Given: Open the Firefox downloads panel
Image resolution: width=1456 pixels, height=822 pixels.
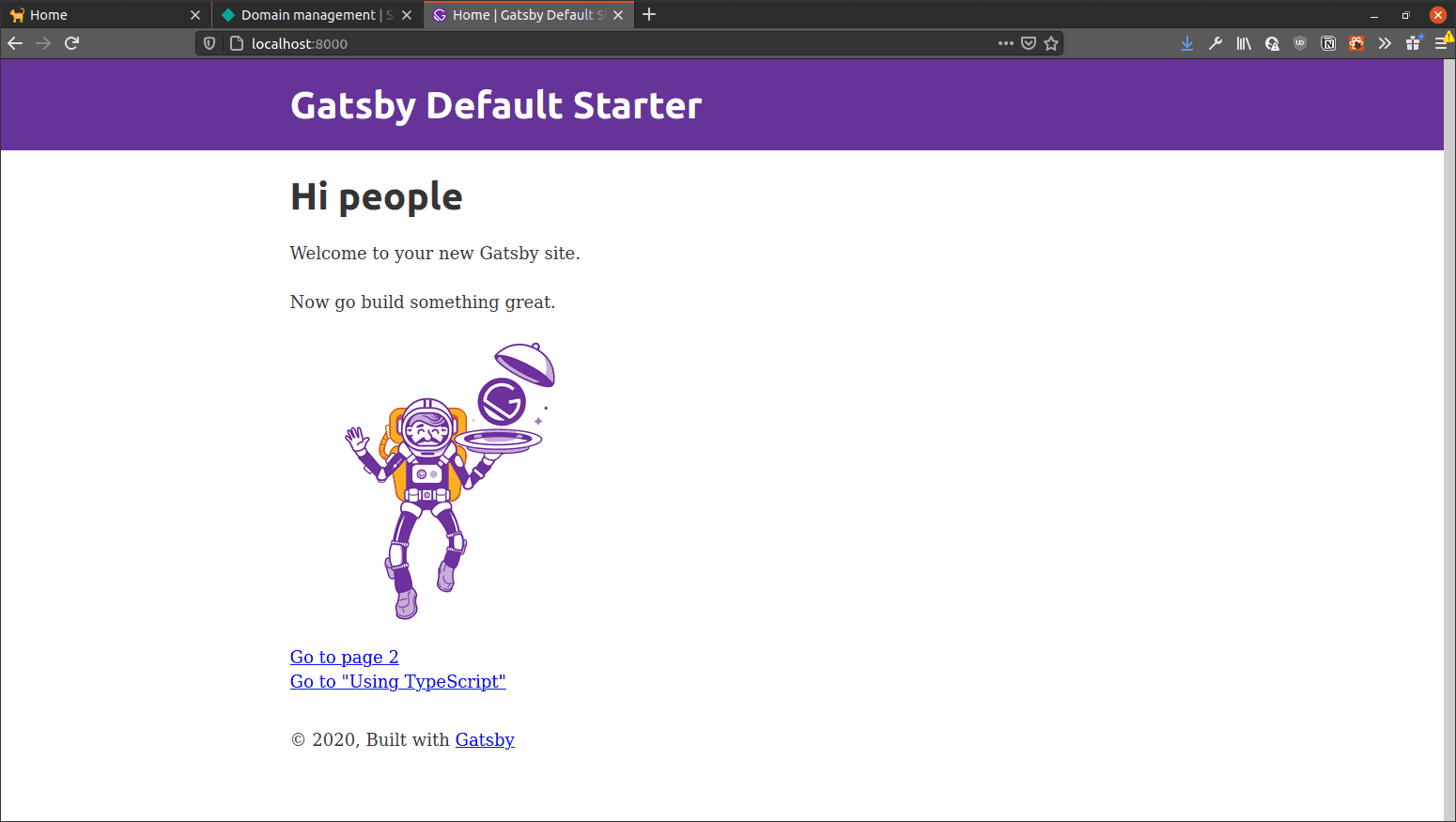Looking at the screenshot, I should (x=1187, y=43).
